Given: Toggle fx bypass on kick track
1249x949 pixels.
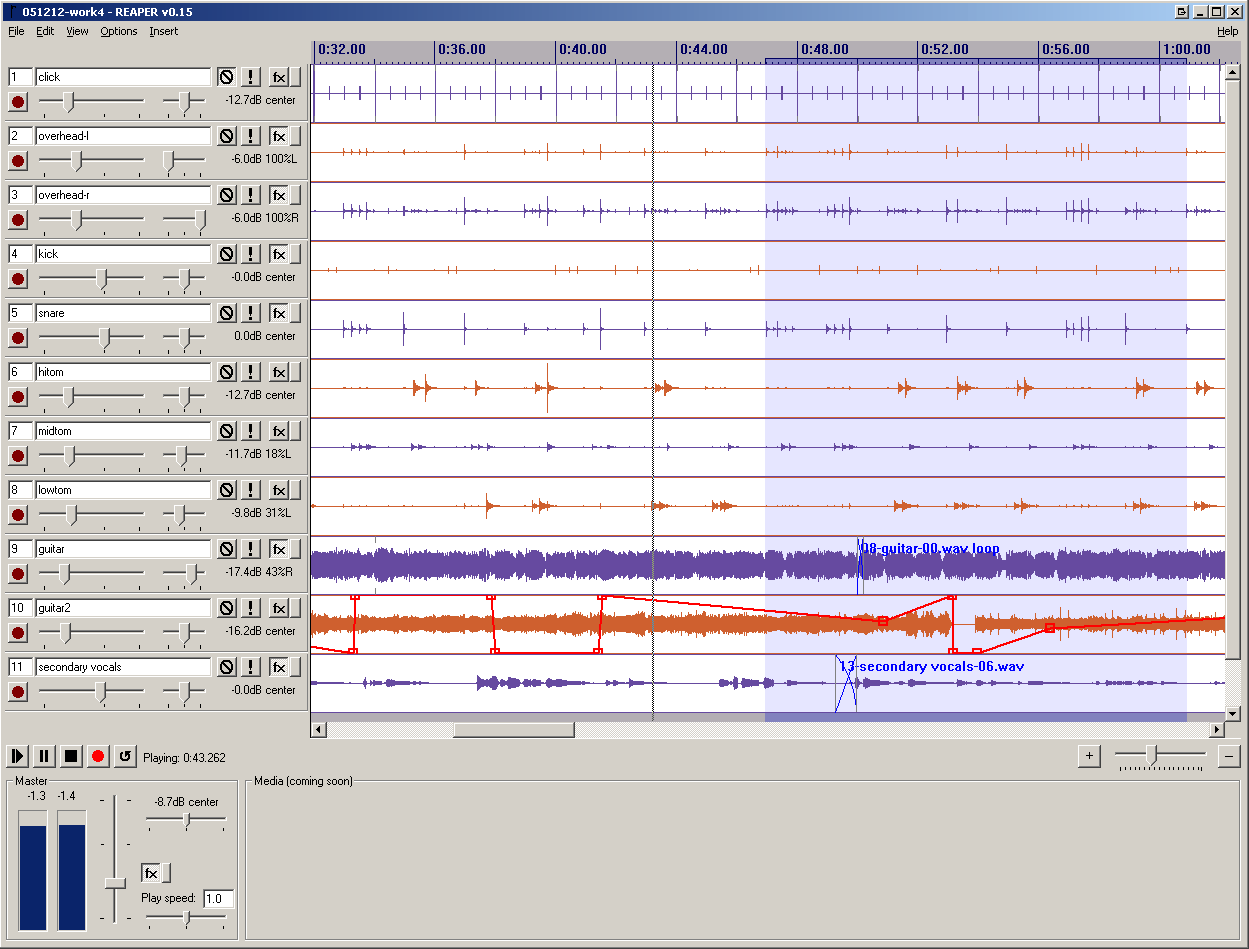Looking at the screenshot, I should point(295,254).
